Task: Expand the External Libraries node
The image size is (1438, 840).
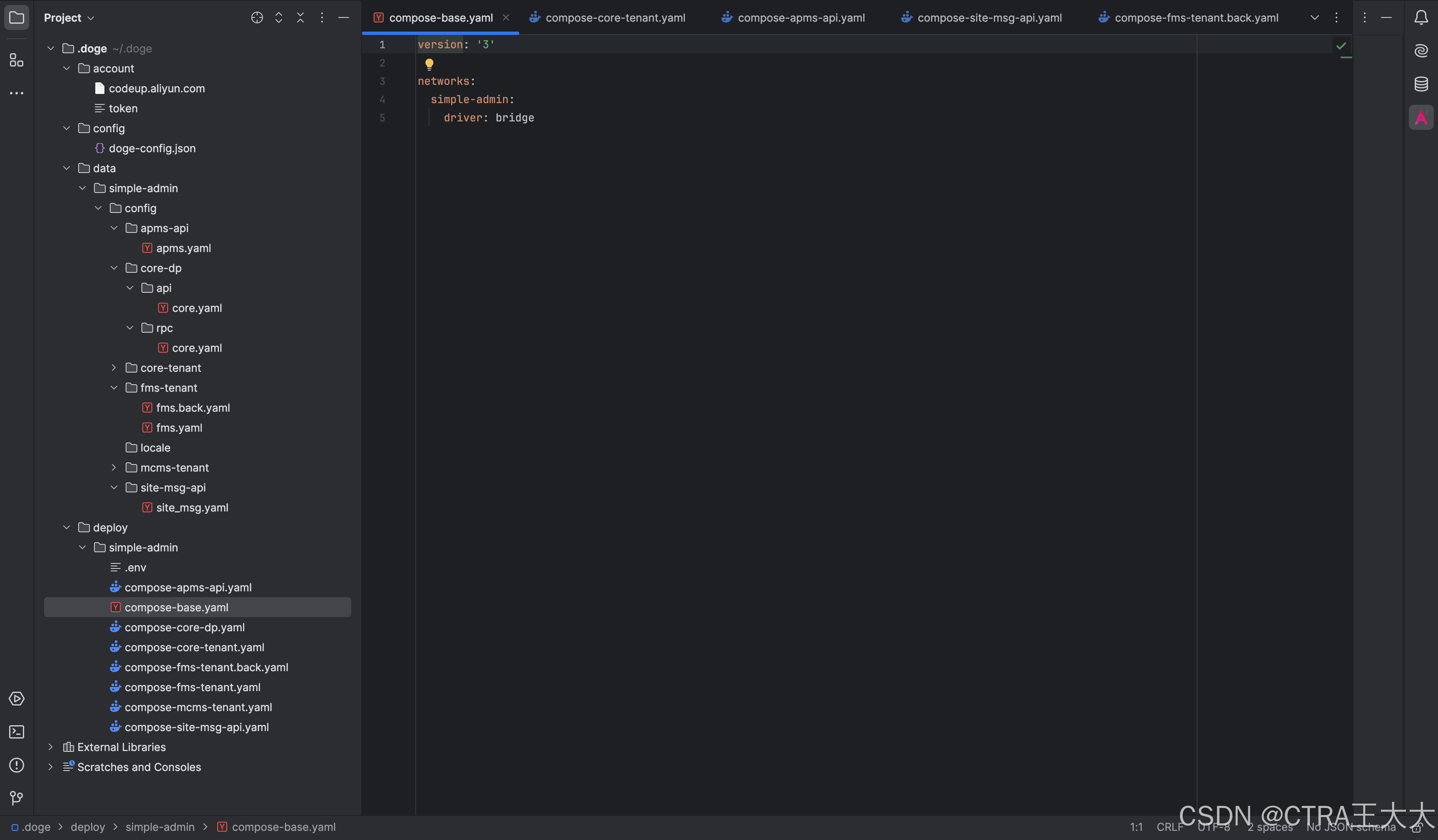Action: point(50,747)
